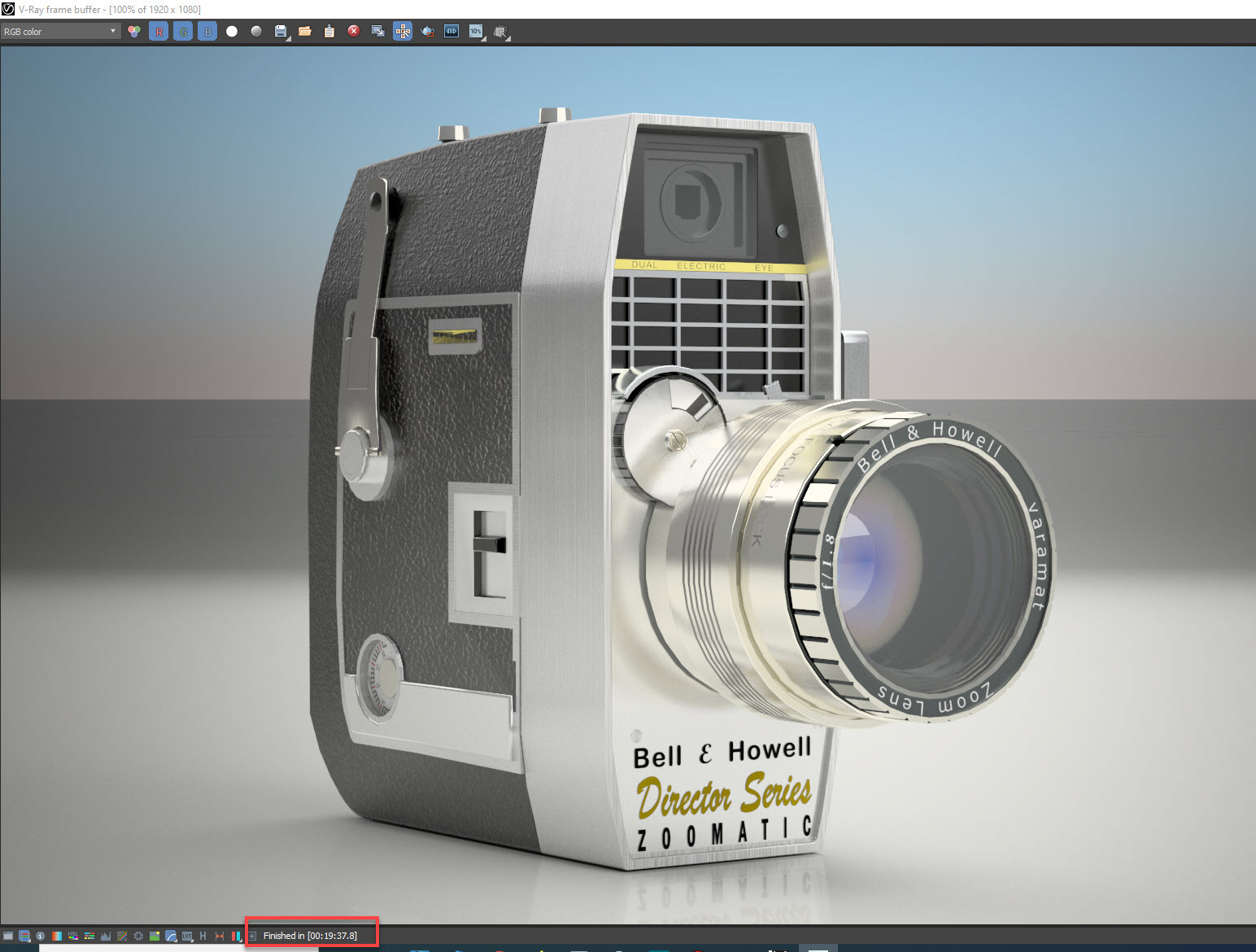The height and width of the screenshot is (952, 1256).
Task: Toggle the blue channel (B) button
Action: (207, 31)
